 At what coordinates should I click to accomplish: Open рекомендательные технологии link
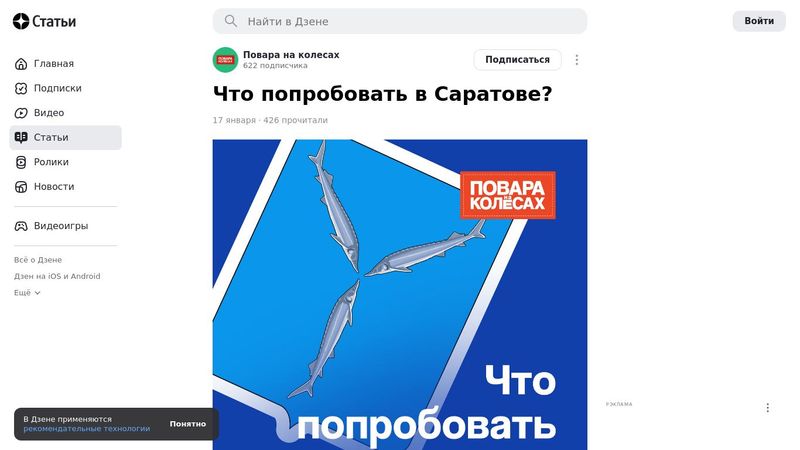click(87, 429)
